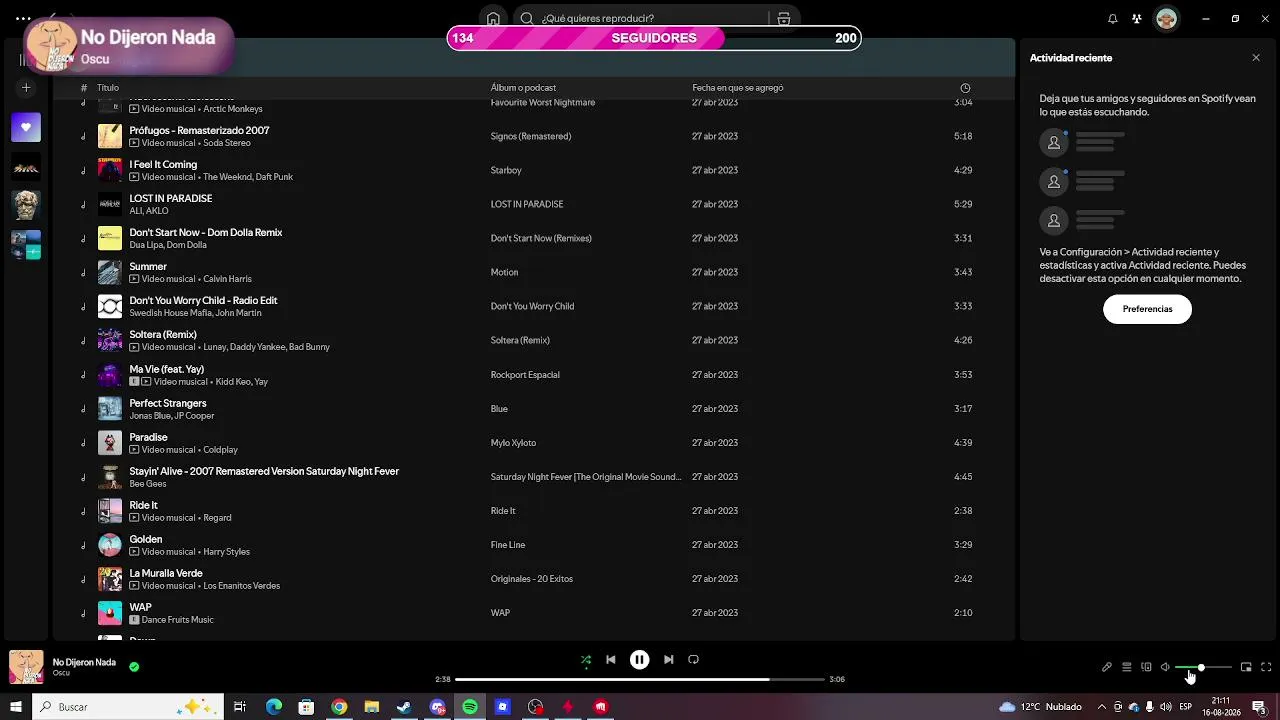
Task: Open Windows Task View
Action: tap(240, 707)
